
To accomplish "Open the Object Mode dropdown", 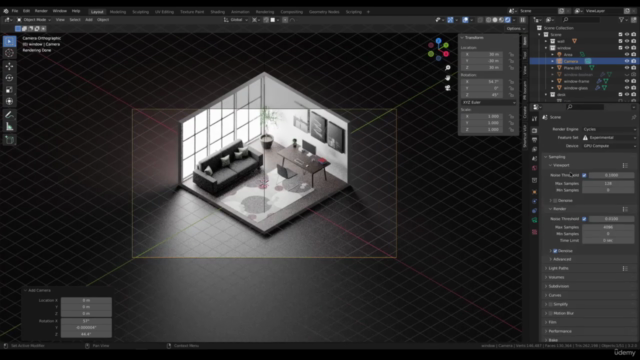I will click(34, 20).
